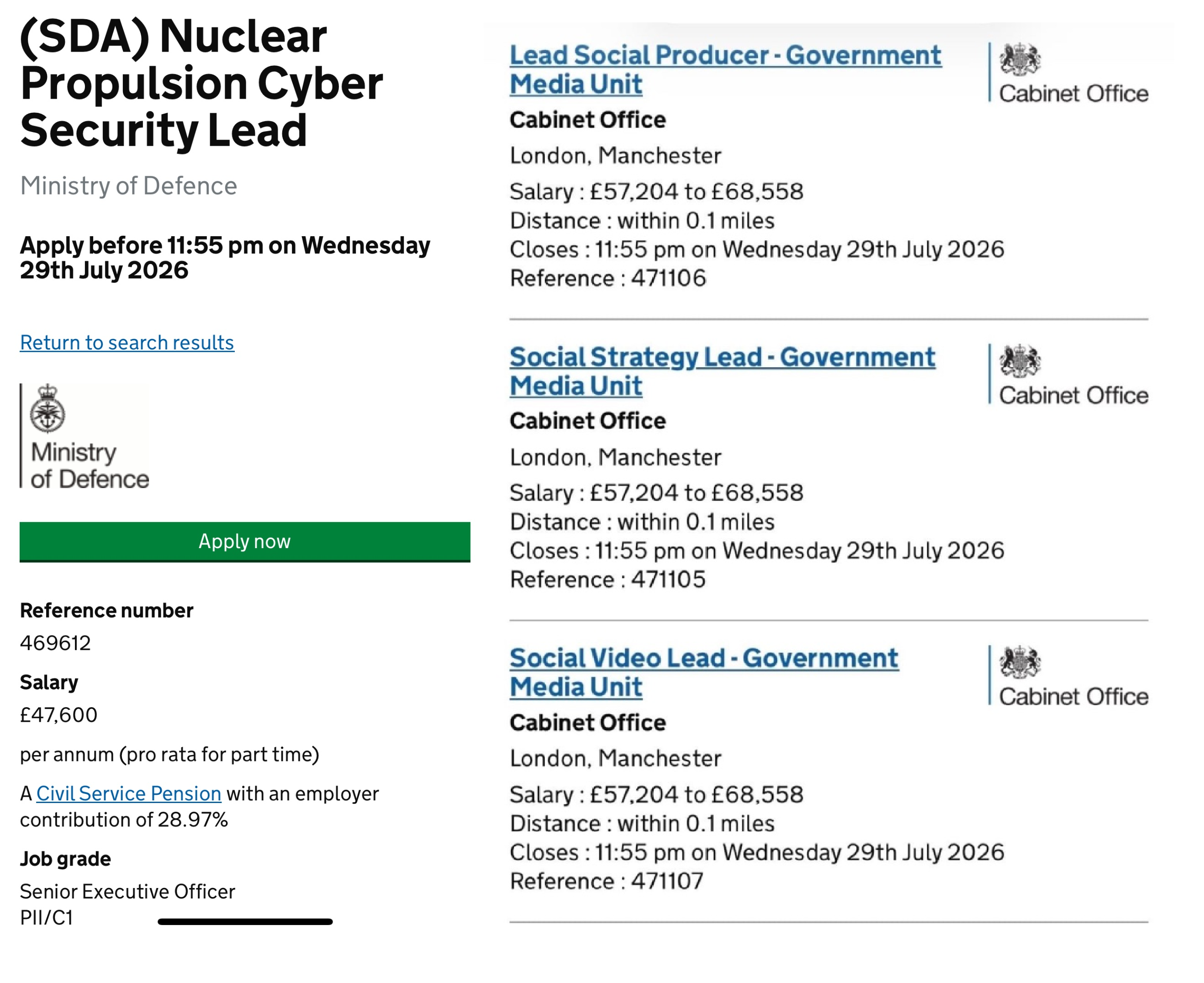Viewport: 1204px width, 983px height.
Task: Follow the Return to search results link
Action: tap(127, 343)
